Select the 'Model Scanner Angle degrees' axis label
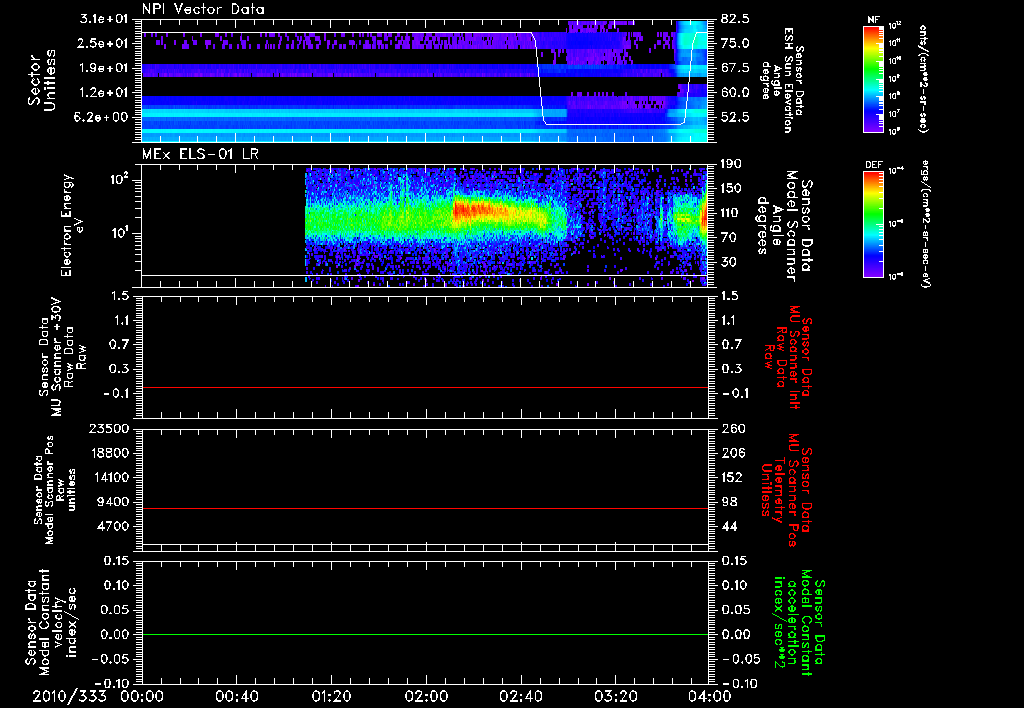Viewport: 1024px width, 708px height. [786, 226]
